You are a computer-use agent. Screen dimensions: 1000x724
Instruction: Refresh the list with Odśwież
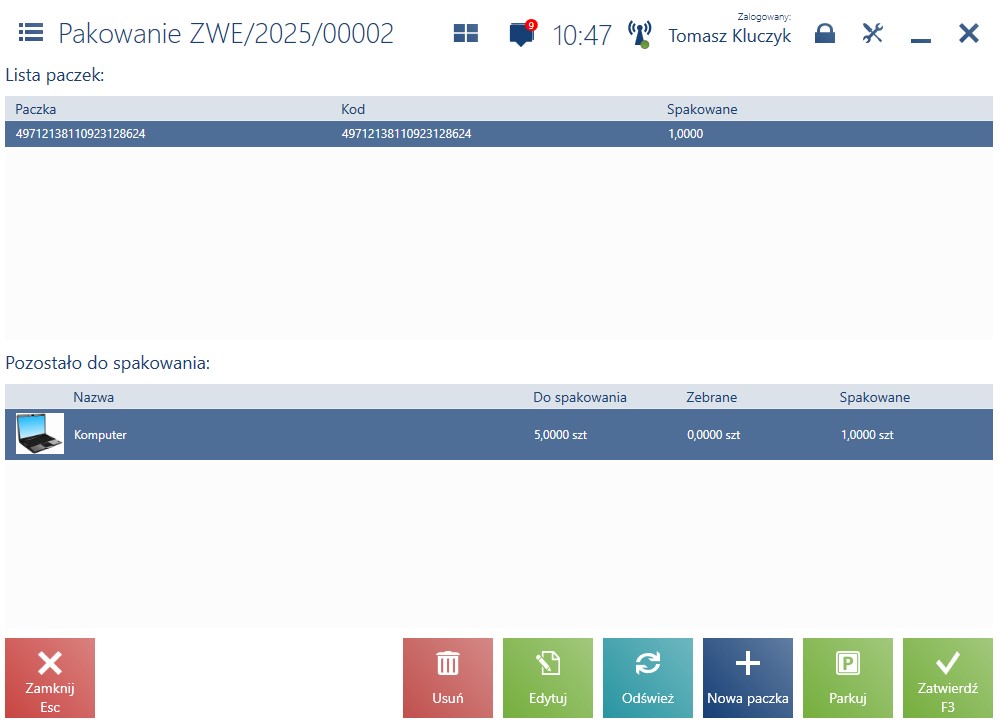648,678
